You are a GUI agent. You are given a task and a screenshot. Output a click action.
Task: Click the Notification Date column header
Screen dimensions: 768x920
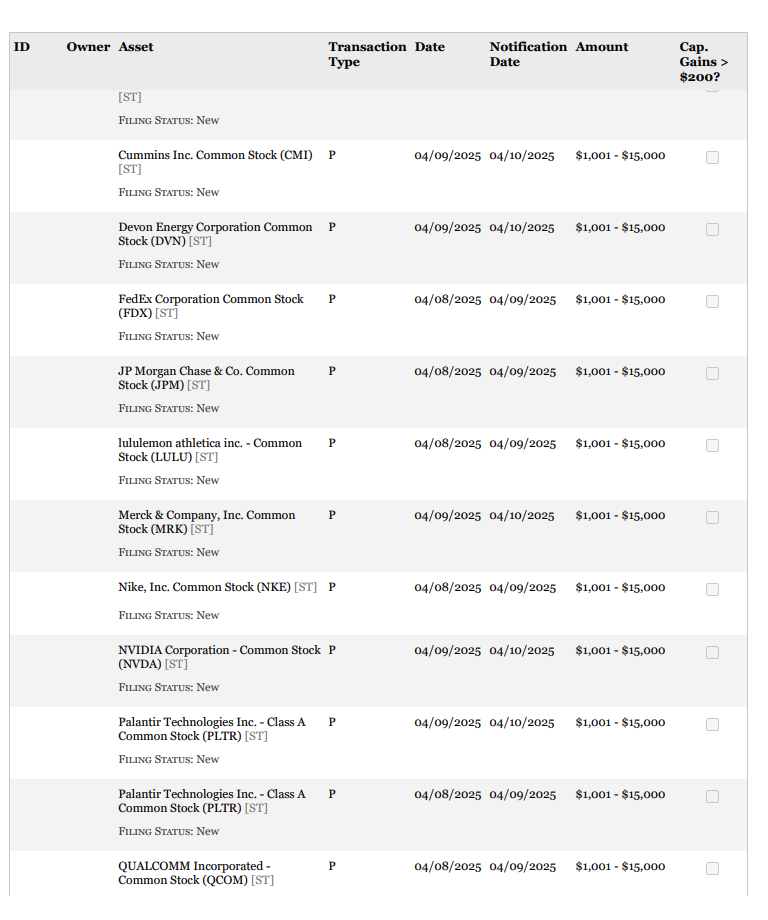tap(527, 54)
